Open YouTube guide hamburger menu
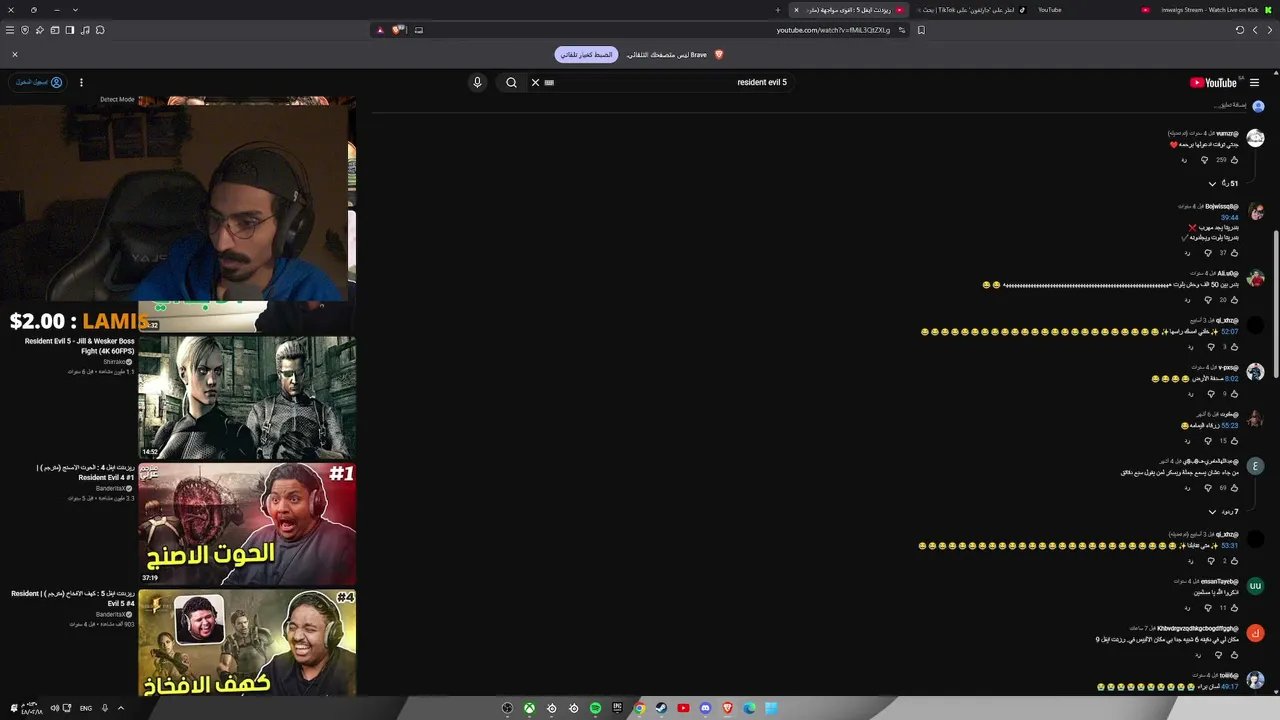Viewport: 1280px width, 720px height. [1254, 83]
